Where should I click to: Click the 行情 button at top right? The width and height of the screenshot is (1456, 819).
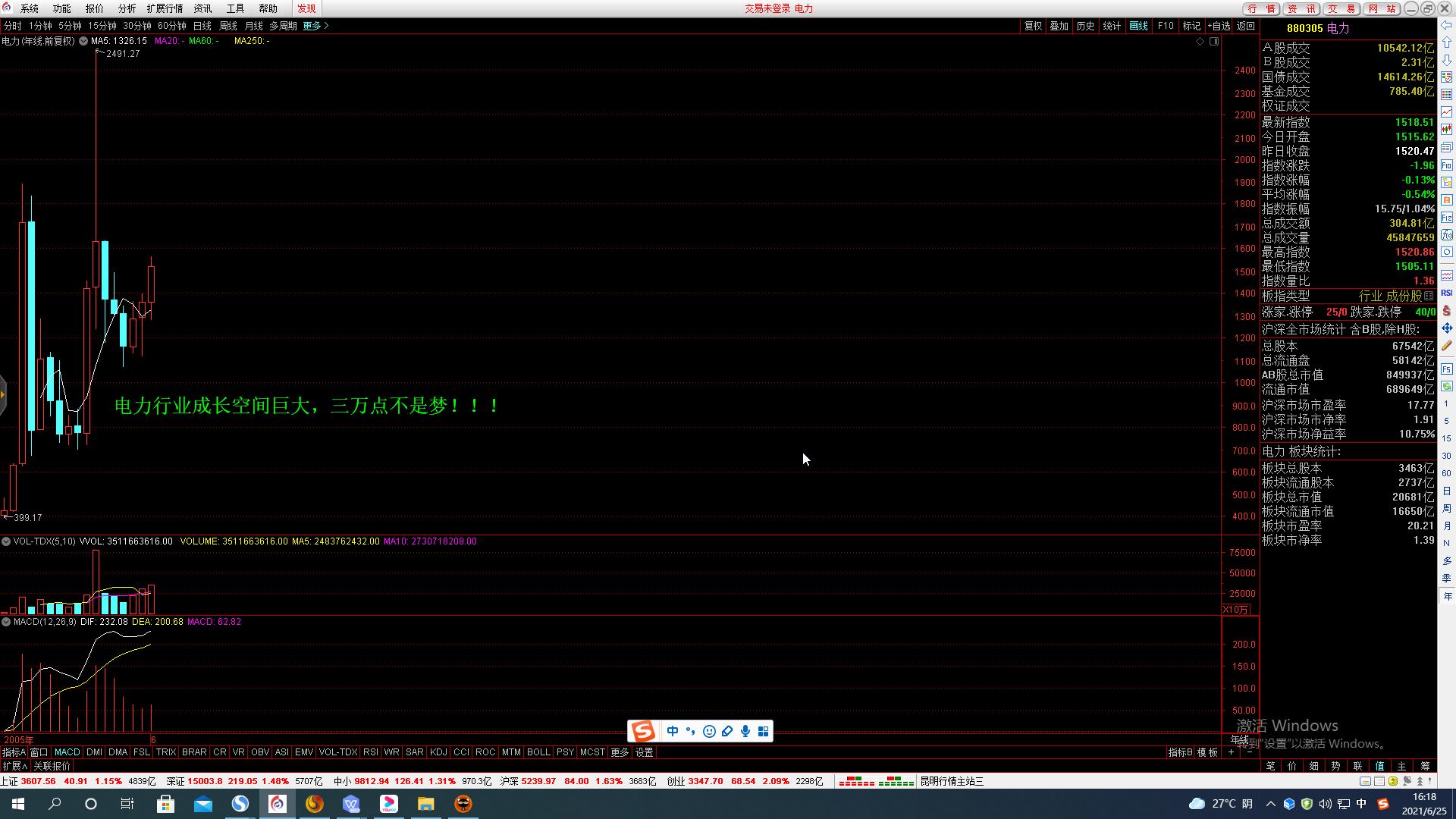[1260, 8]
